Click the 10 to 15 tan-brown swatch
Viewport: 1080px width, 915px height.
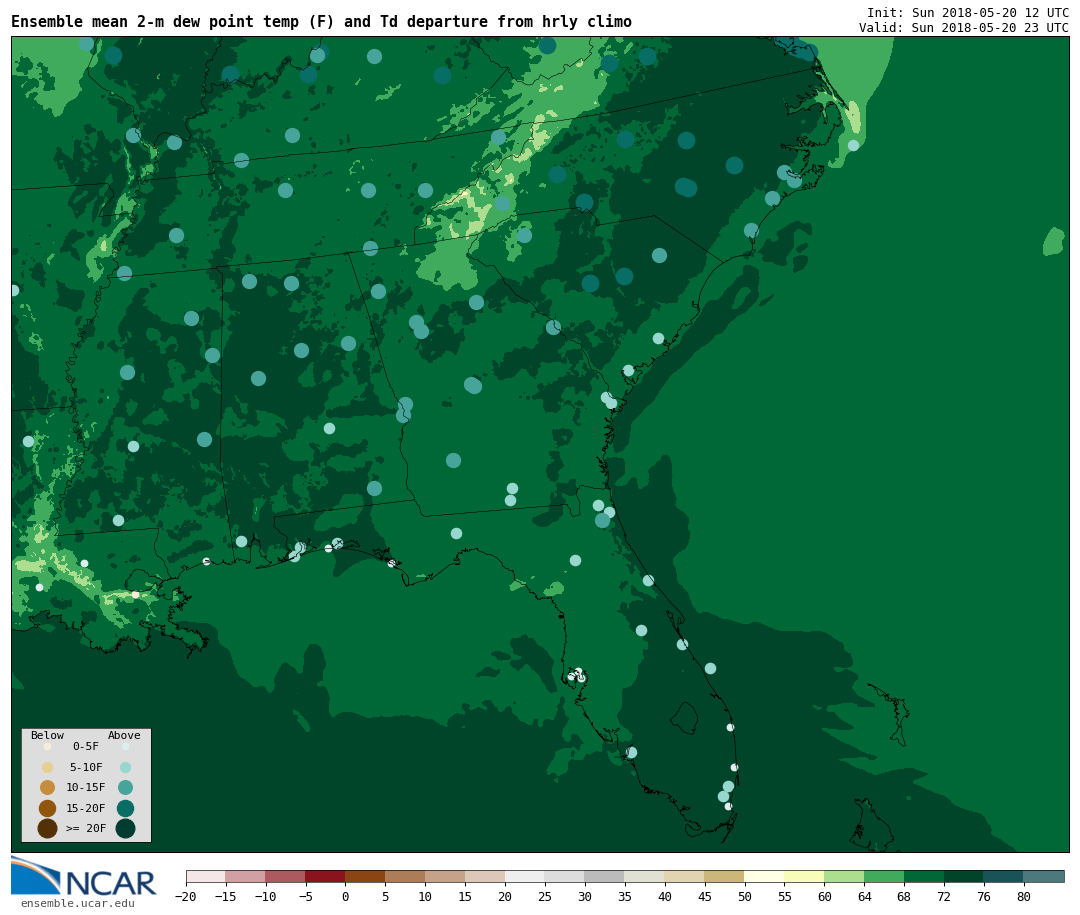[x=446, y=876]
